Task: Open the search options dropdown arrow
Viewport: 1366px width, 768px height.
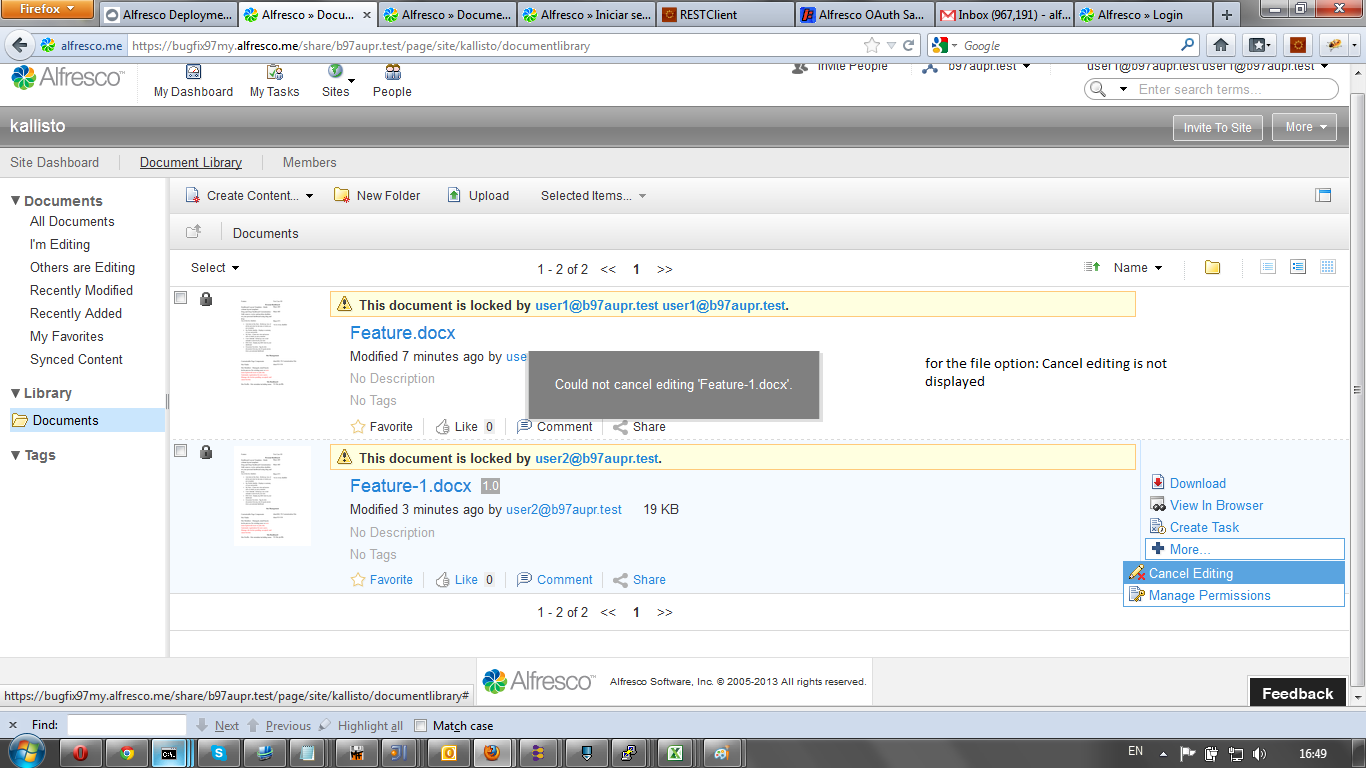Action: tap(1125, 90)
